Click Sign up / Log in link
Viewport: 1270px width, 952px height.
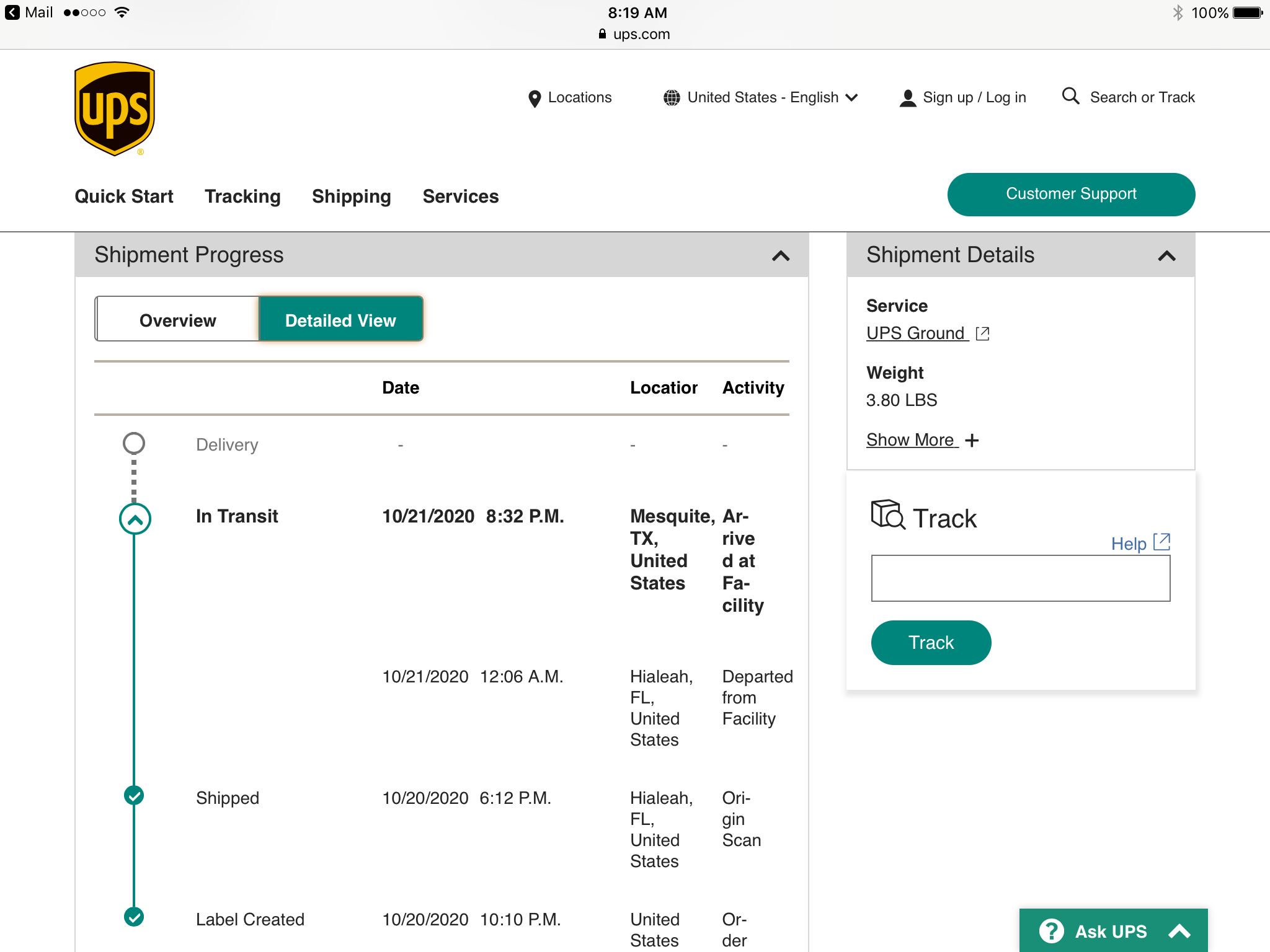tap(974, 97)
